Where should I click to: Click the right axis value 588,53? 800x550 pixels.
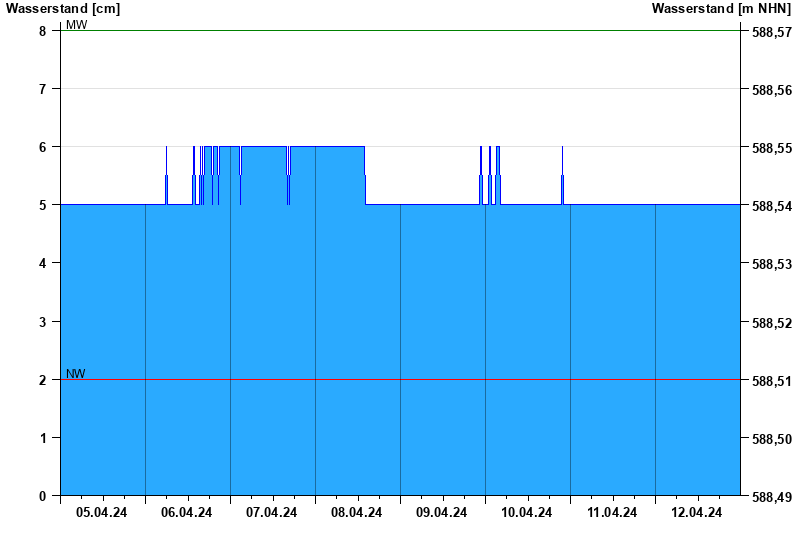point(772,264)
